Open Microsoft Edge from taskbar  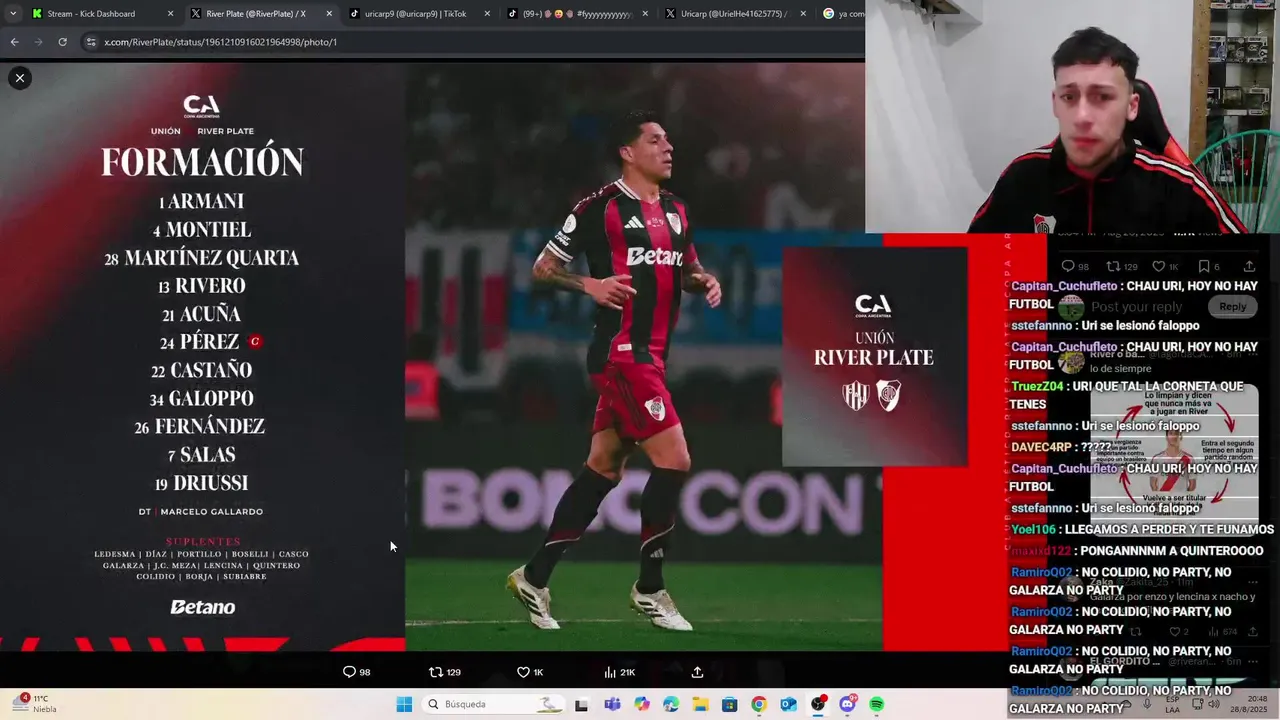[671, 704]
